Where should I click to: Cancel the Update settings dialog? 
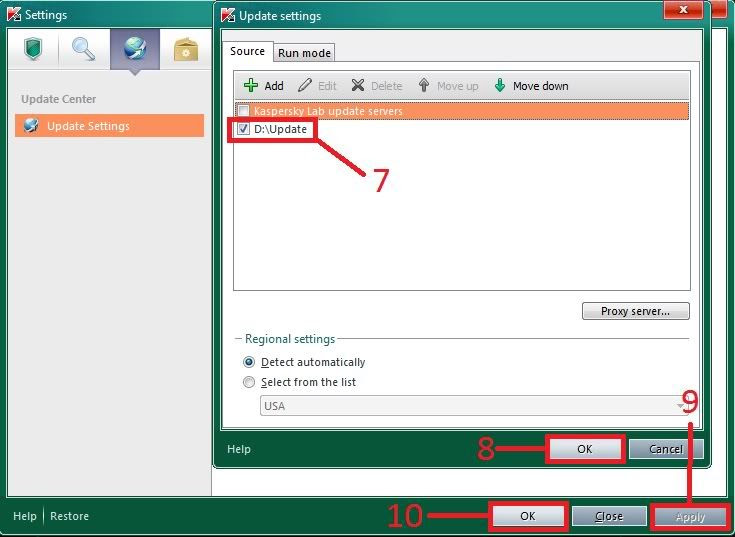click(x=666, y=449)
